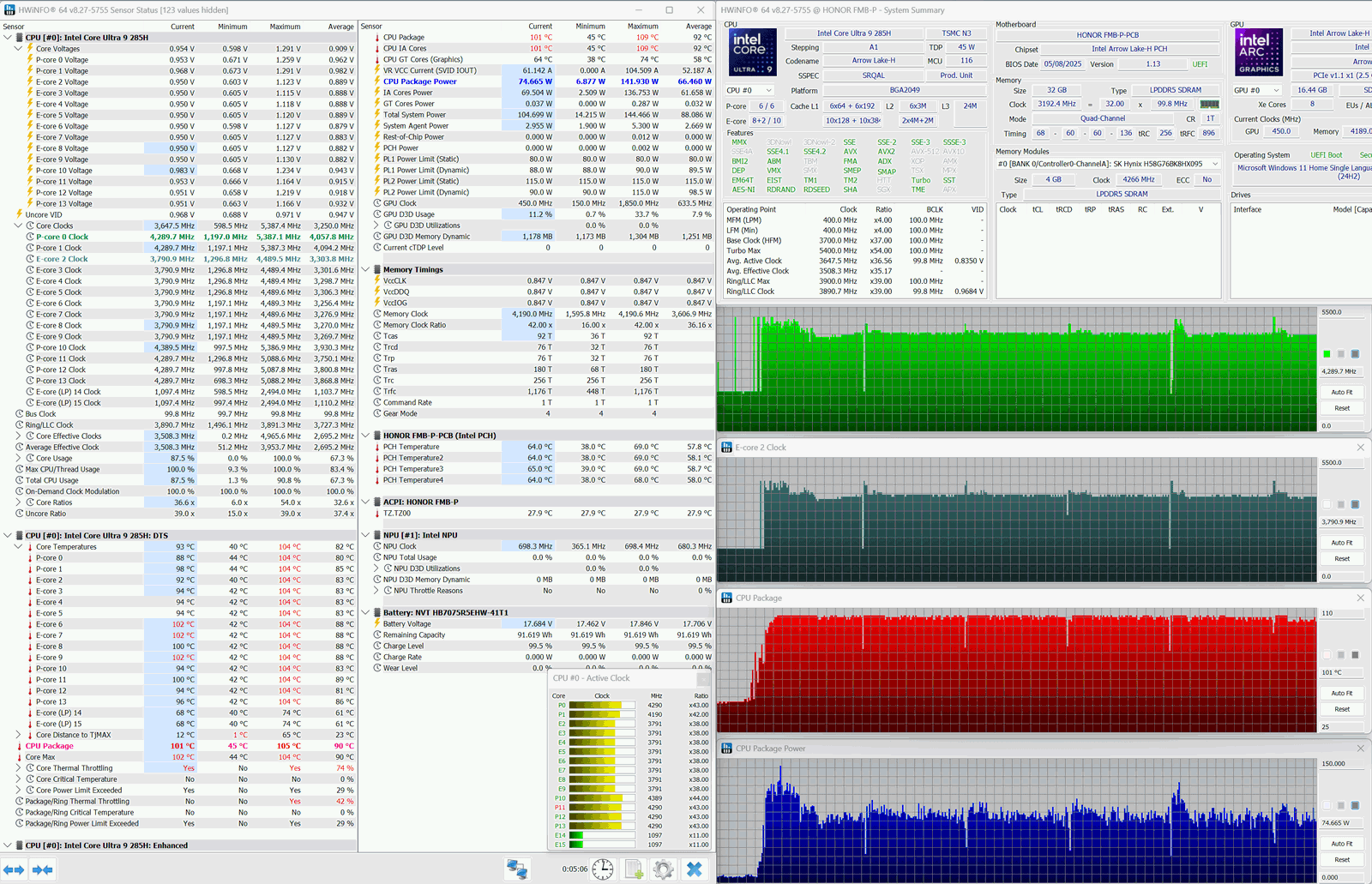Click the clock reset timer icon

pyautogui.click(x=603, y=869)
